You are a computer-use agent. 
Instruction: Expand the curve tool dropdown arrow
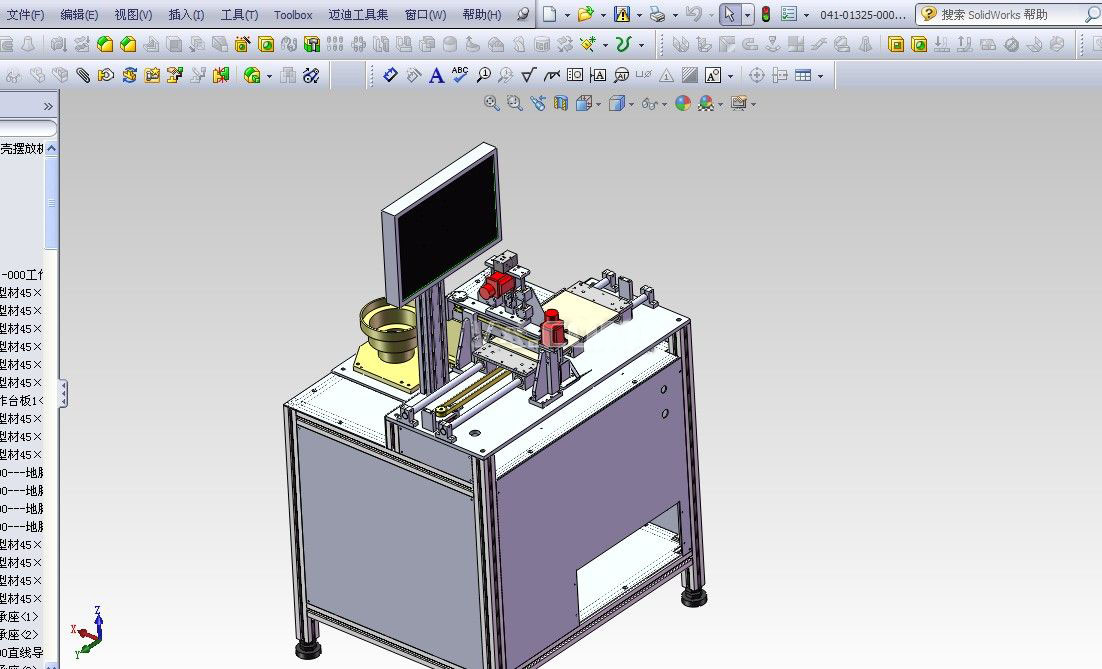pos(641,46)
